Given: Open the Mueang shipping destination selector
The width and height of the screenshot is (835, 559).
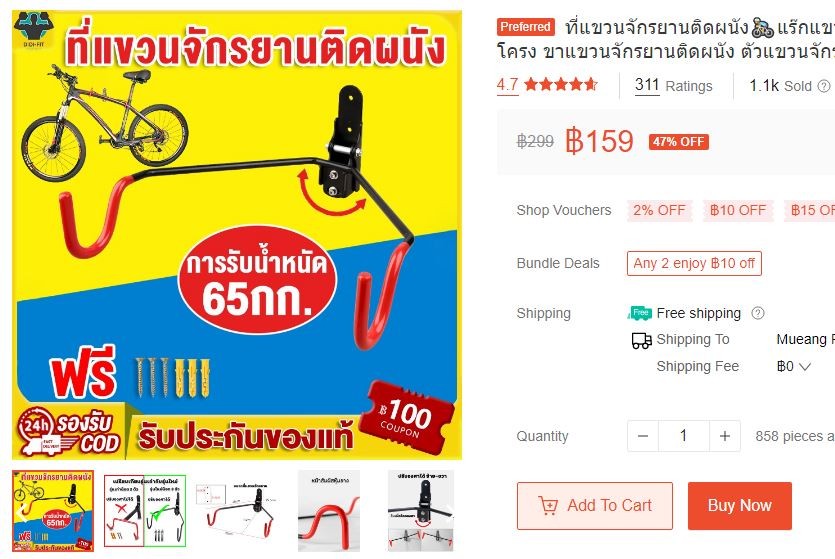Looking at the screenshot, I should [805, 339].
